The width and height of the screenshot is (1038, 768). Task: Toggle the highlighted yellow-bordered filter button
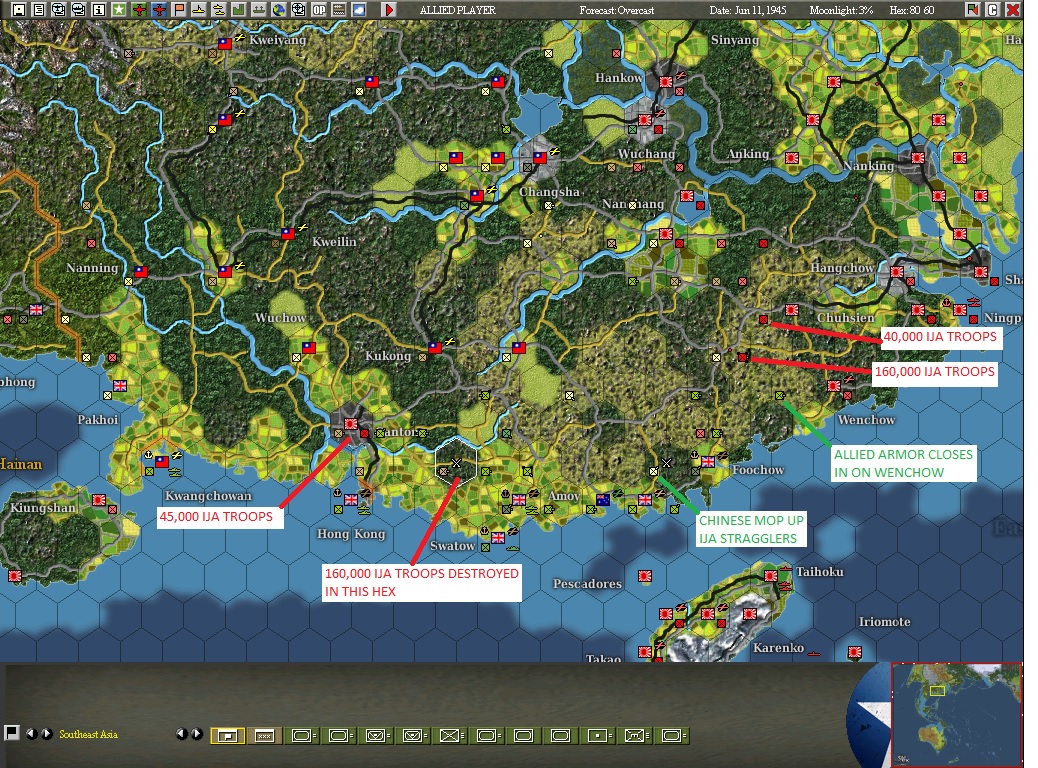[x=227, y=736]
